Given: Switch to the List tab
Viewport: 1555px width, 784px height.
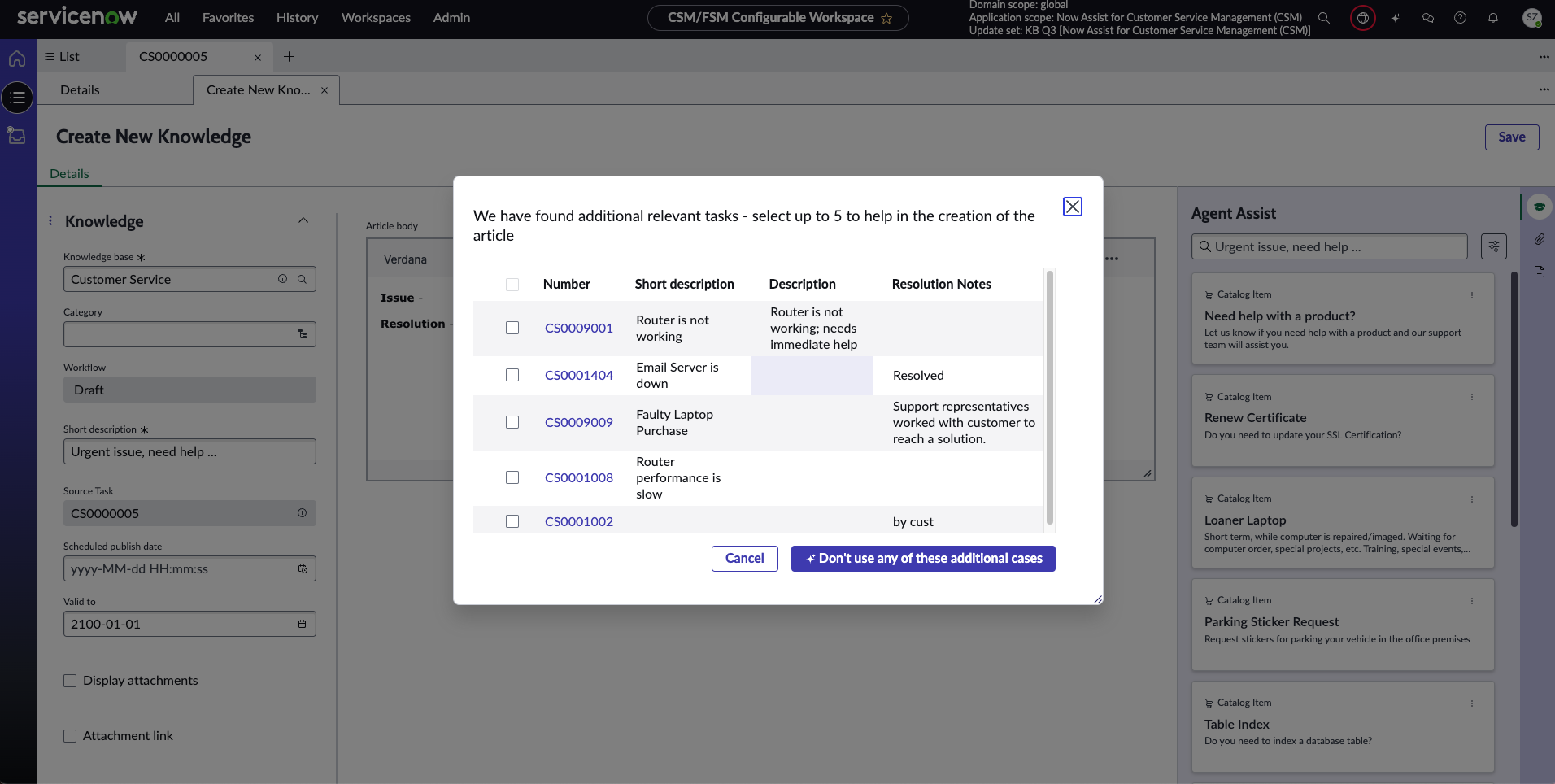Looking at the screenshot, I should [x=63, y=57].
